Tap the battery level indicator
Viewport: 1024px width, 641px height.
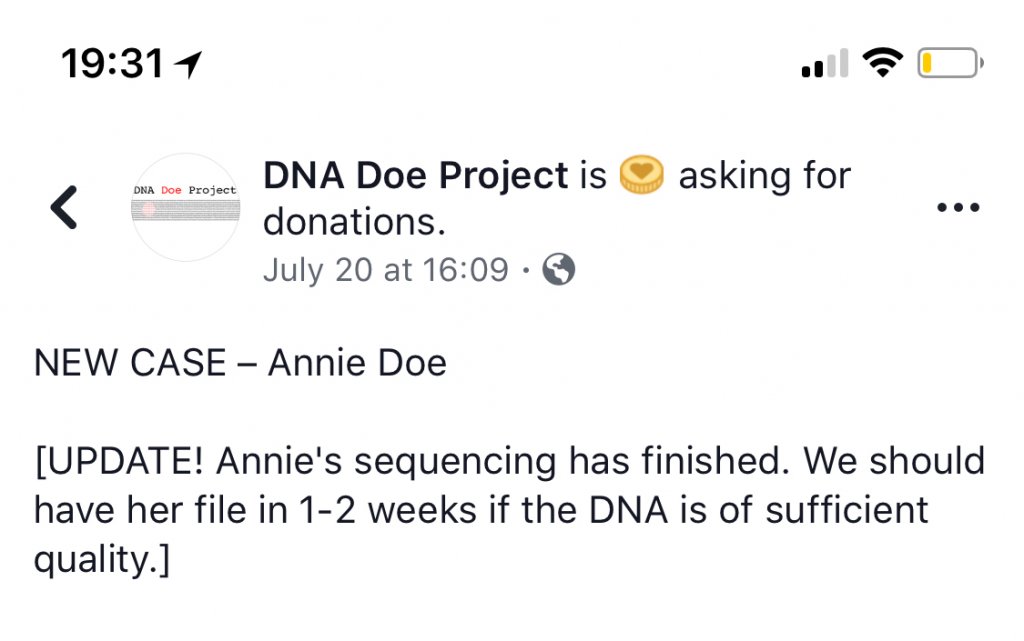[949, 65]
